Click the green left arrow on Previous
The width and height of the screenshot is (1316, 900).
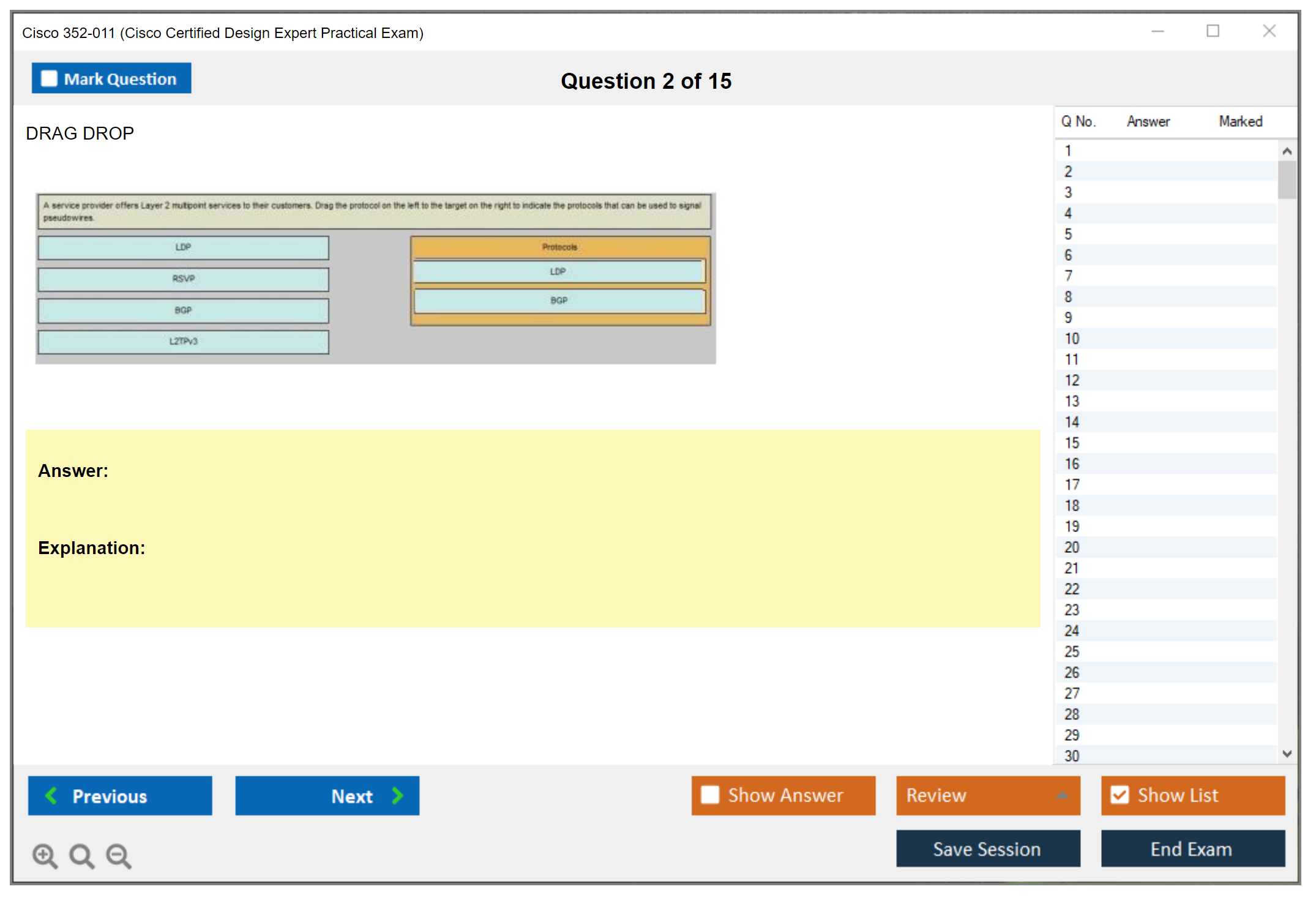tap(51, 796)
